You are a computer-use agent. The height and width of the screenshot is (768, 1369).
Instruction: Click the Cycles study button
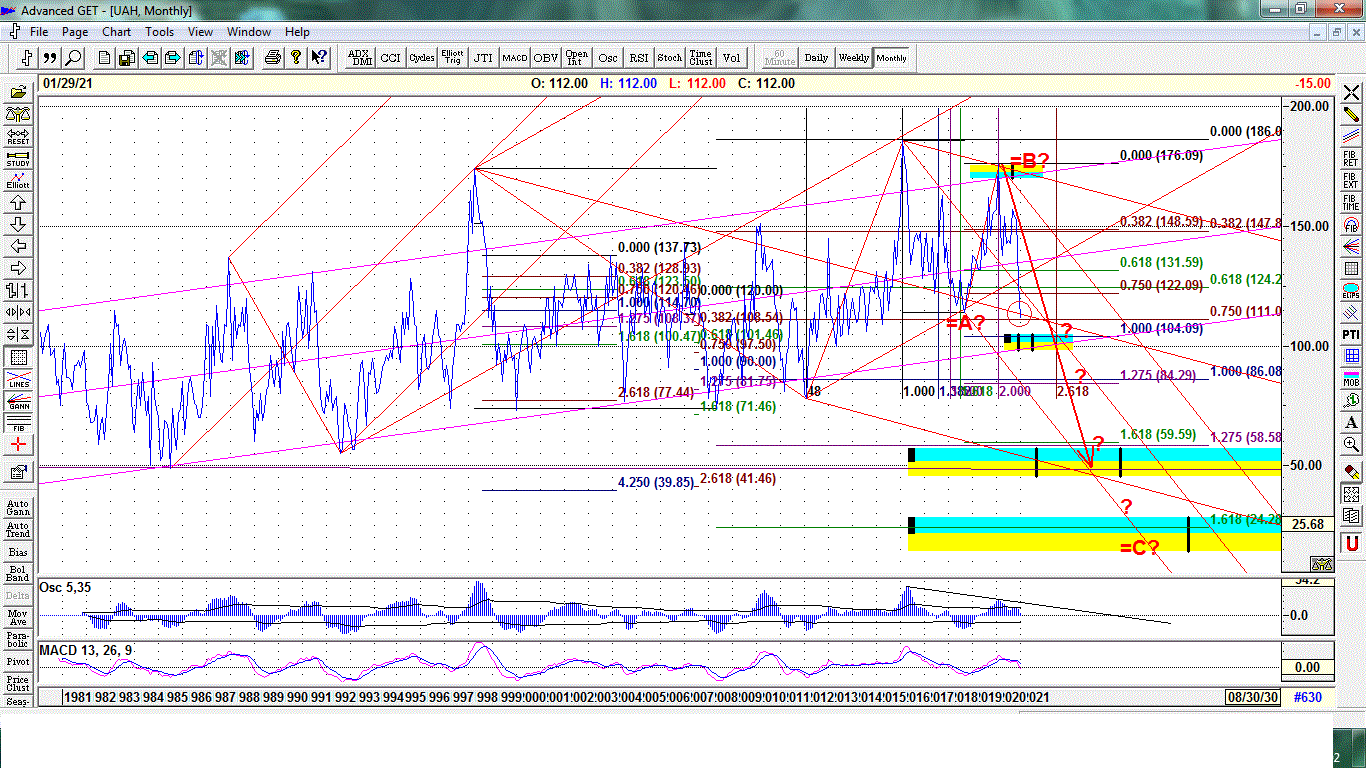[x=421, y=57]
